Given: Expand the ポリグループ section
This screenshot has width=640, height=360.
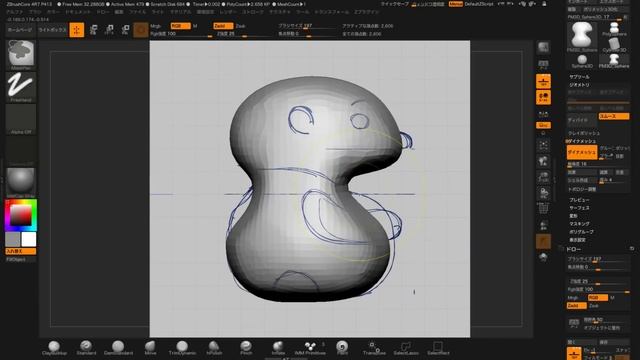Looking at the screenshot, I should tap(581, 232).
